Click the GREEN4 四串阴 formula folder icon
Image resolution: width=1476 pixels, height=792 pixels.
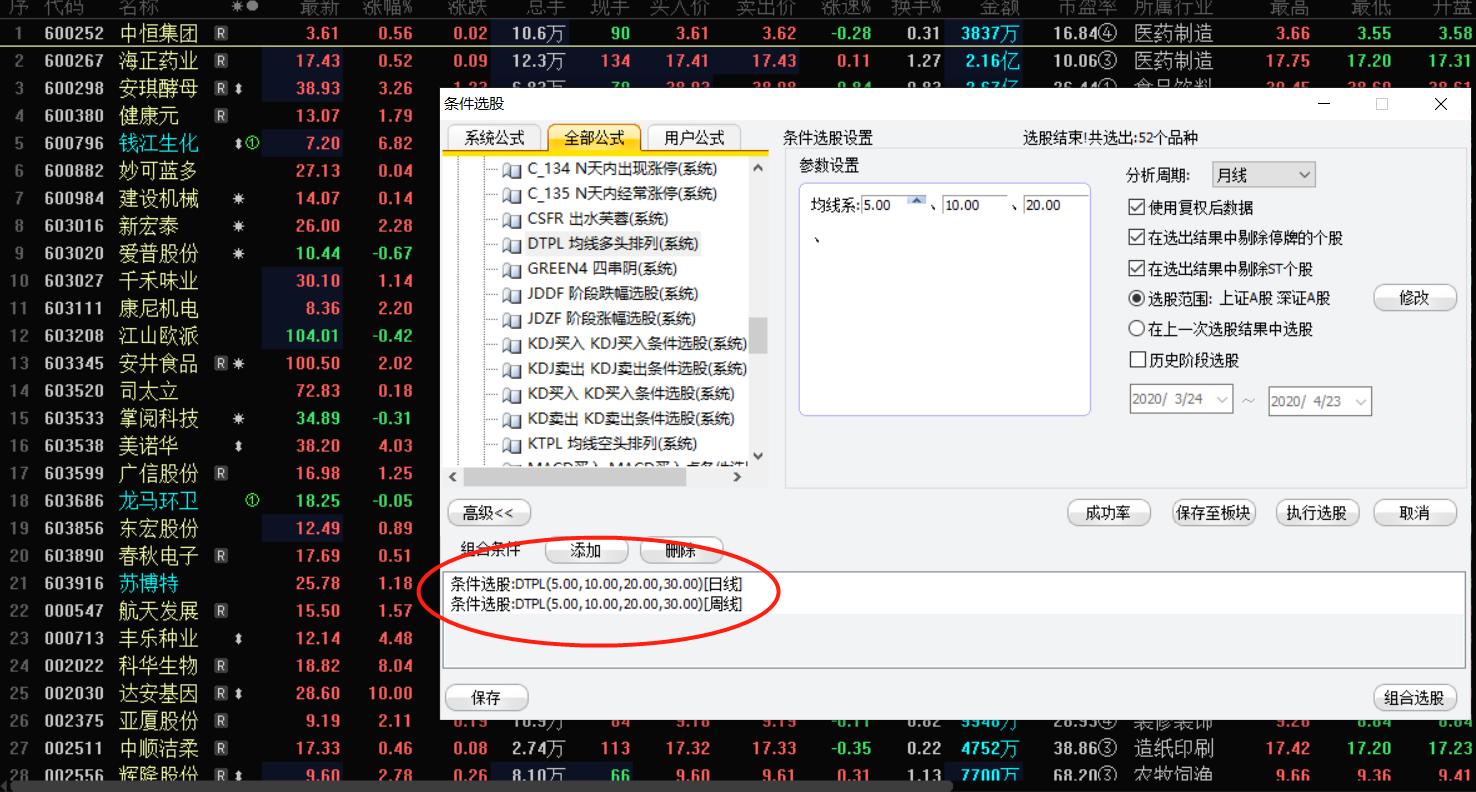[511, 269]
